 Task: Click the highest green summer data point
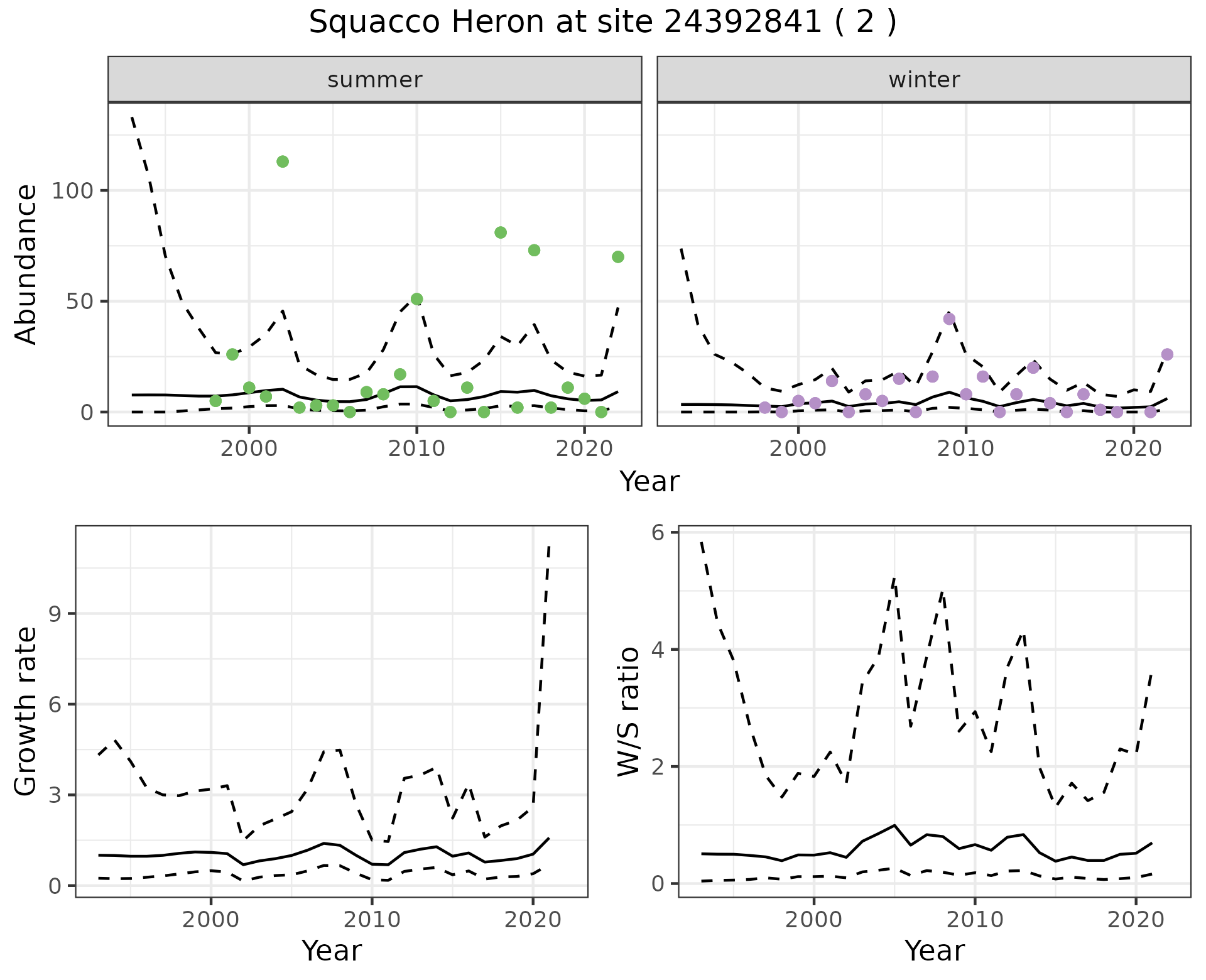(x=283, y=161)
